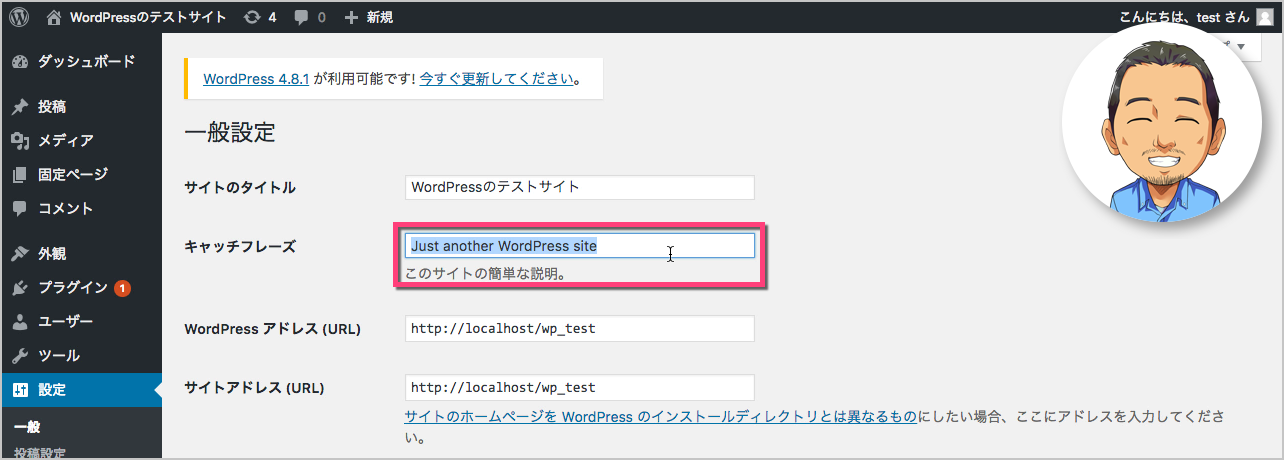Click the home icon beside the site name

(x=53, y=17)
